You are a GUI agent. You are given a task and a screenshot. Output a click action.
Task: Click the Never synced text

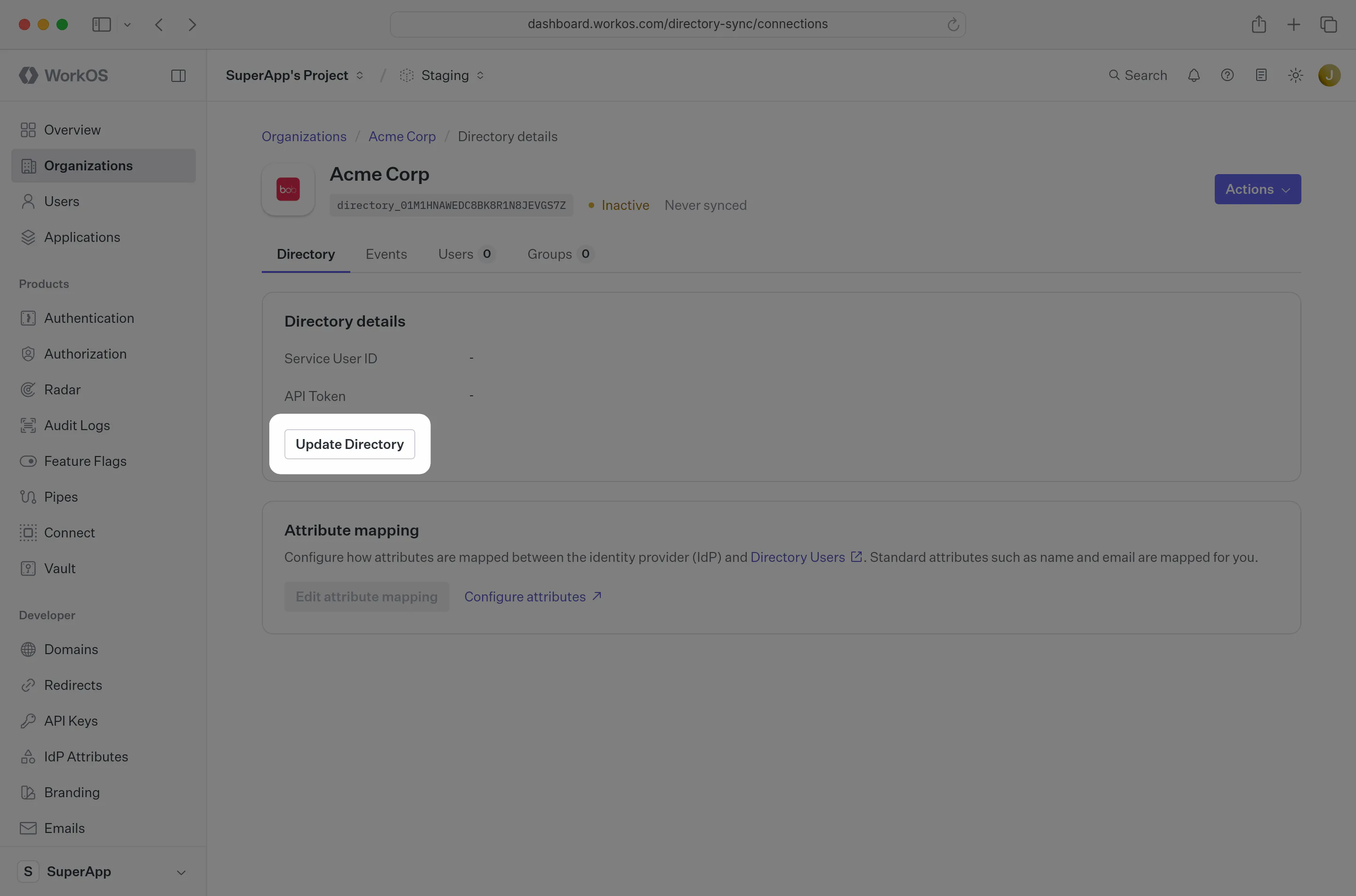tap(705, 205)
